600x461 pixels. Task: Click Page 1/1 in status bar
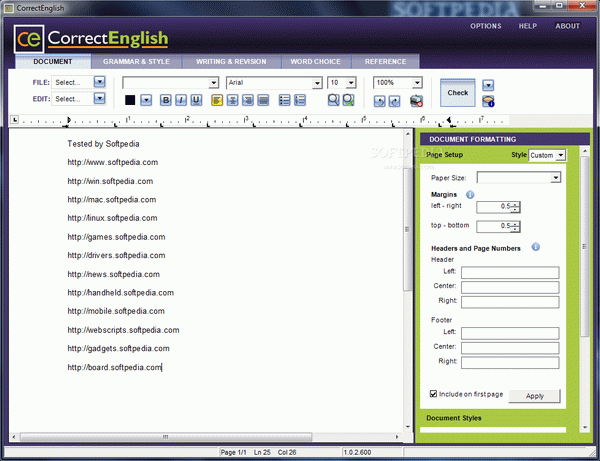click(233, 452)
